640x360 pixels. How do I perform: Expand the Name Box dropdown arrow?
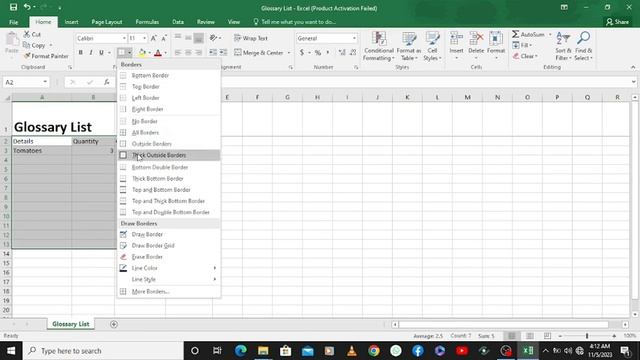click(45, 82)
